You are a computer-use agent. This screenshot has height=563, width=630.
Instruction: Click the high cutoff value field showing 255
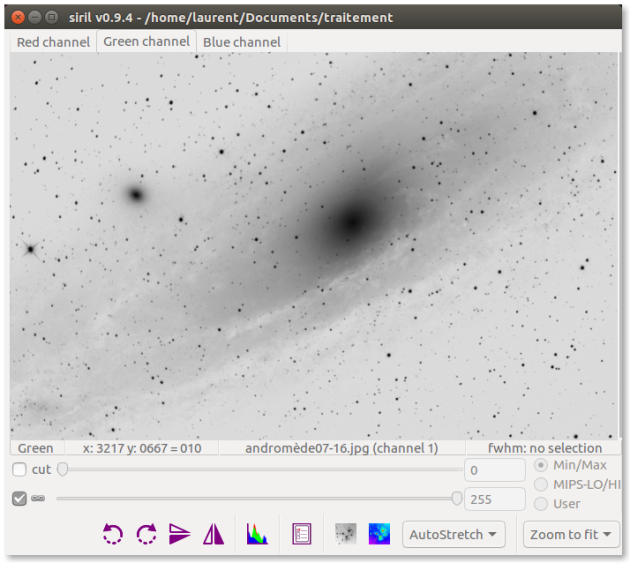(494, 499)
